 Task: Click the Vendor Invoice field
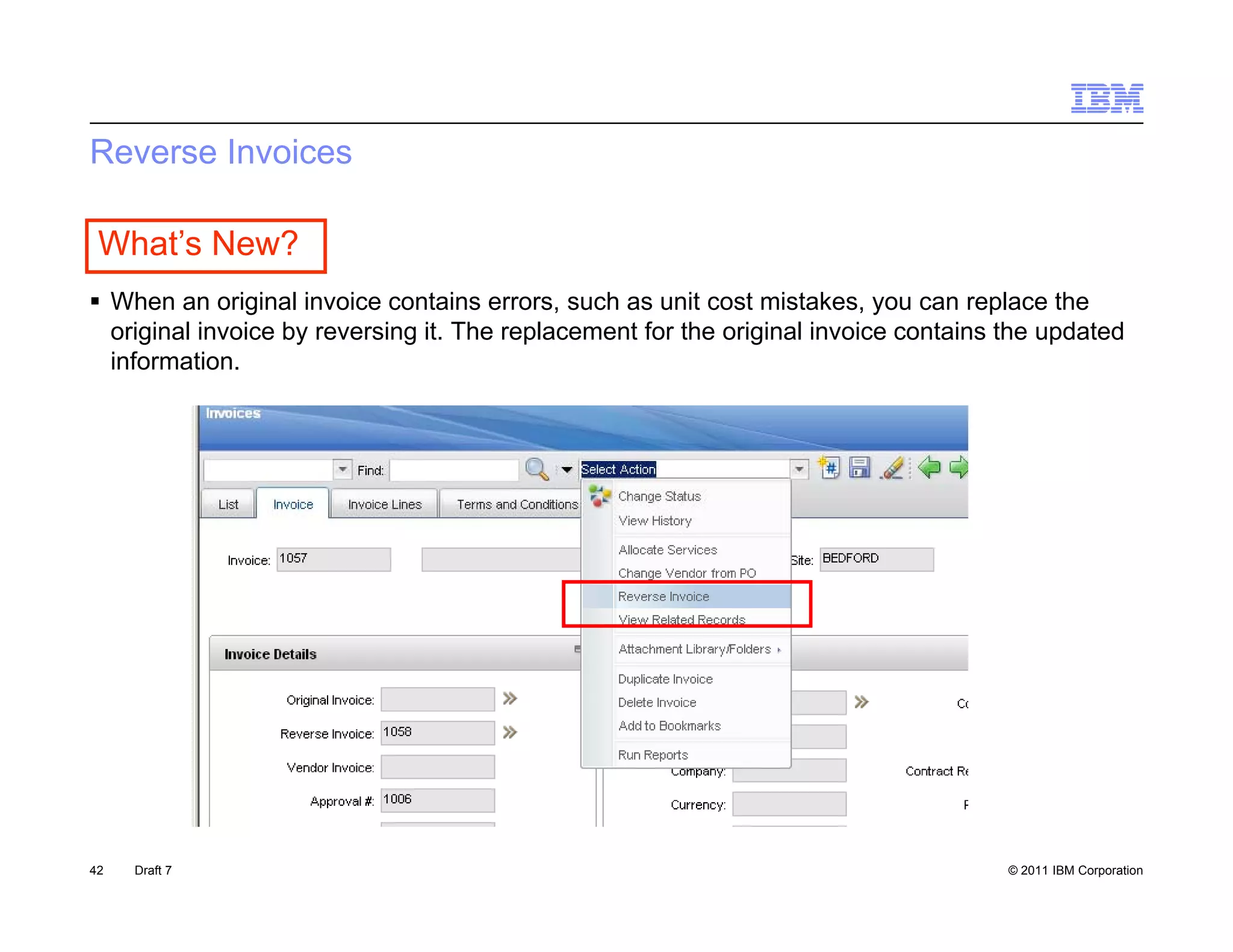click(x=438, y=767)
